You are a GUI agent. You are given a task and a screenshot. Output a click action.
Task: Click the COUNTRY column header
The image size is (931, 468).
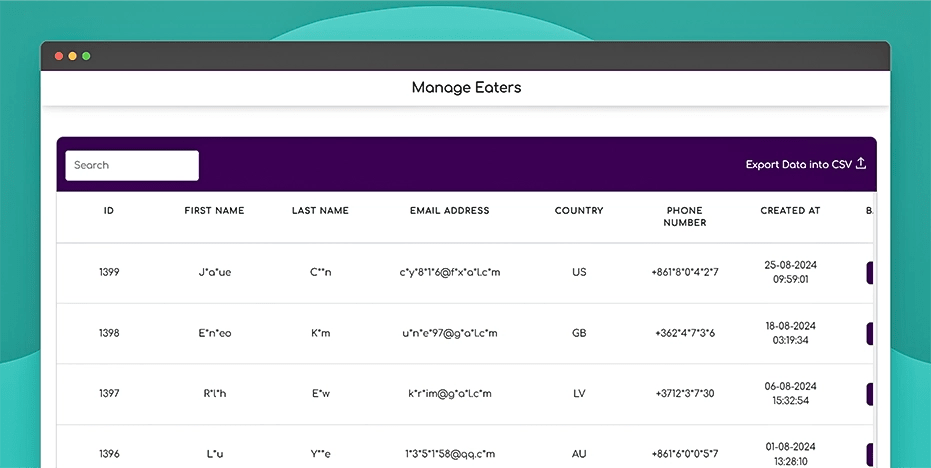tap(579, 210)
